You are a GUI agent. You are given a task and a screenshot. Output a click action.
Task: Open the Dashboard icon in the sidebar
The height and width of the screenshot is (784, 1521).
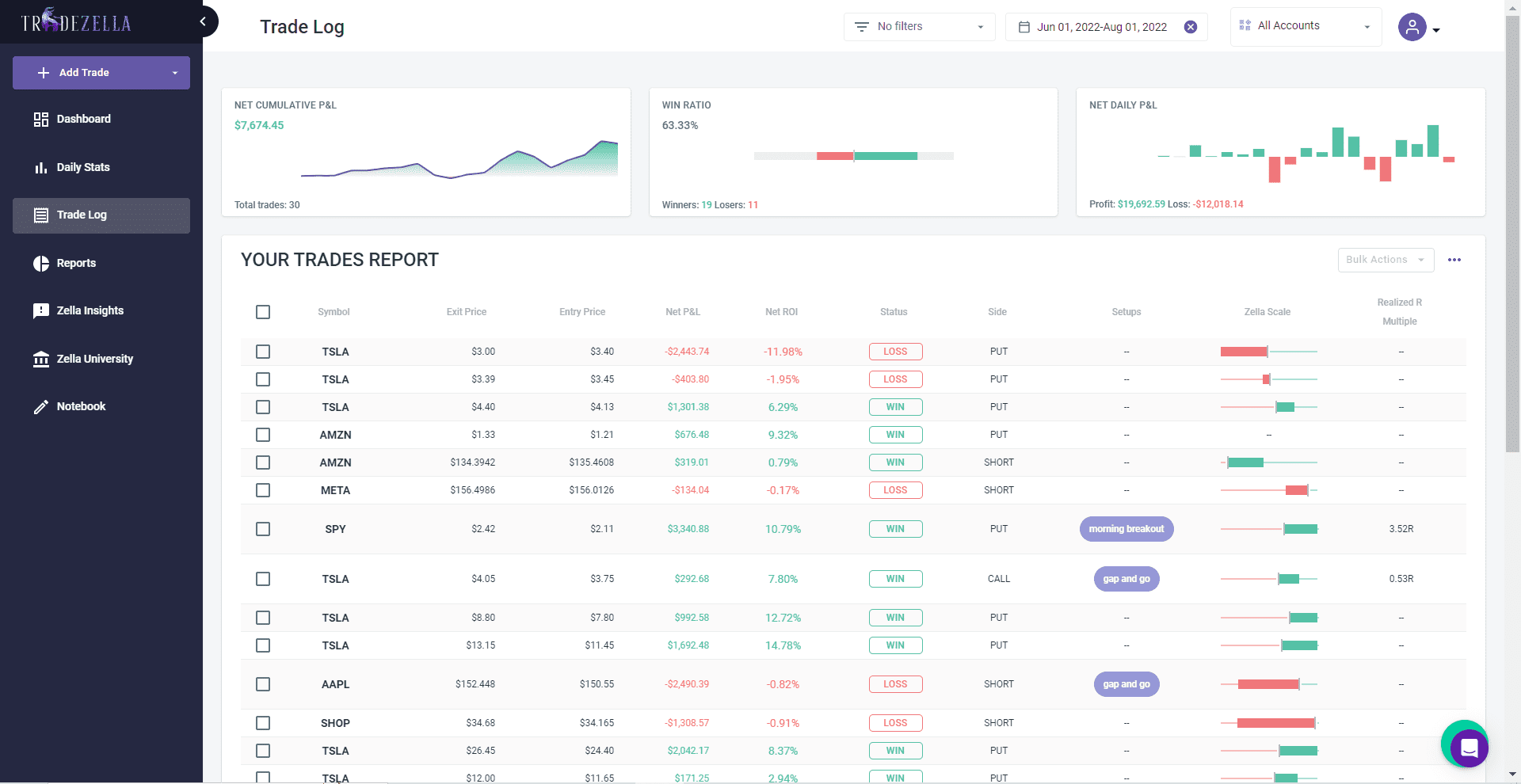click(x=41, y=120)
